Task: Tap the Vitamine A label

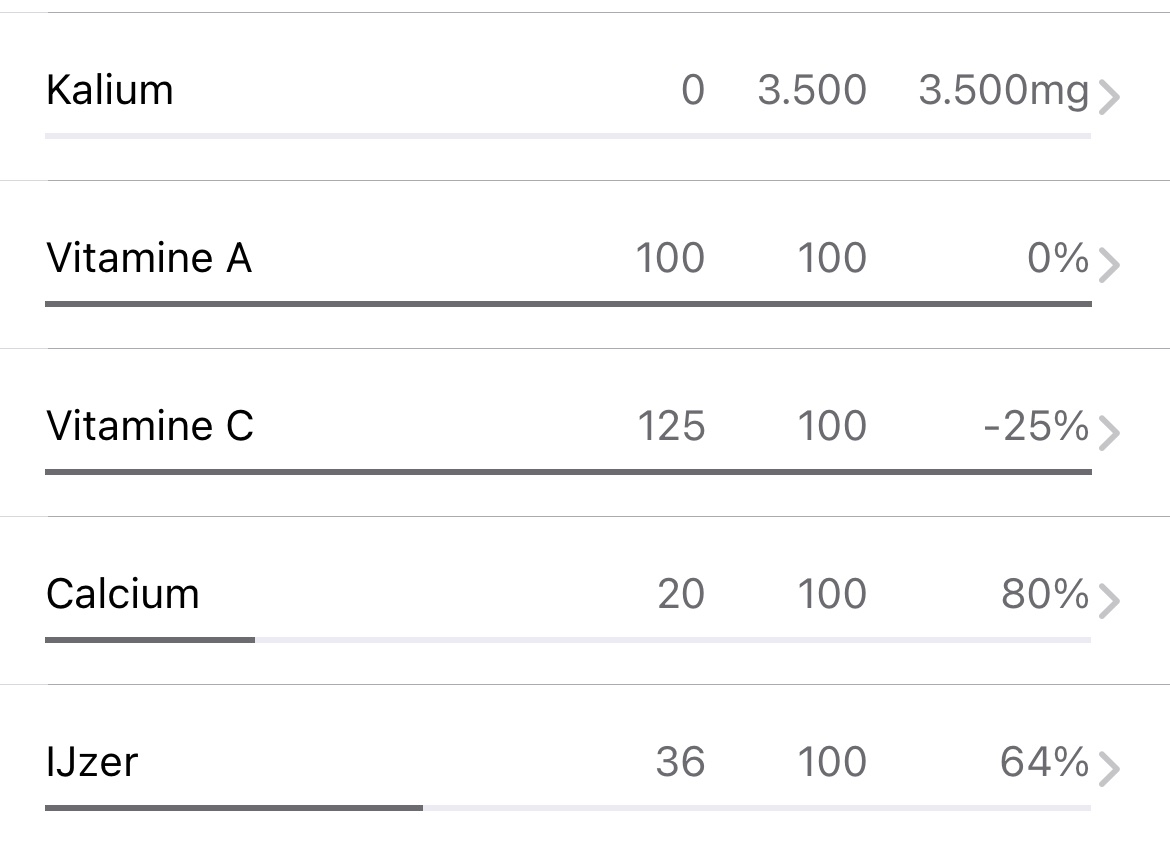Action: coord(149,258)
